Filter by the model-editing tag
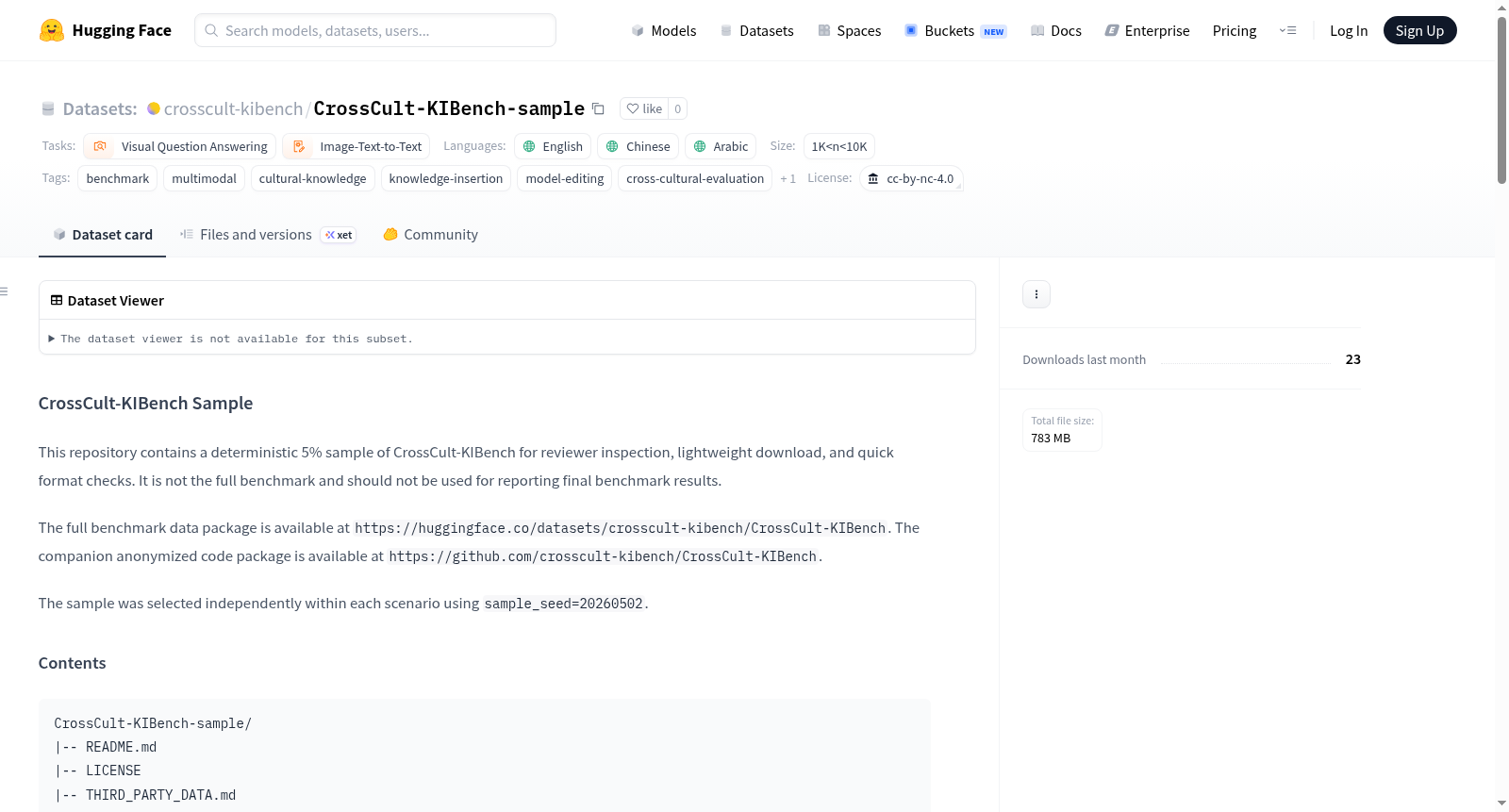 click(x=565, y=178)
